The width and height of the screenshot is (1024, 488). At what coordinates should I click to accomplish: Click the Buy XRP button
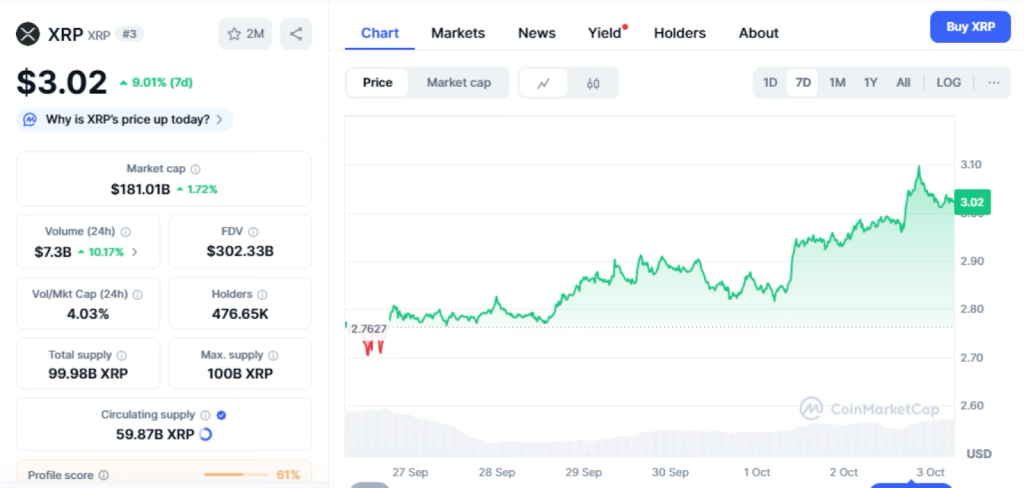(x=969, y=27)
